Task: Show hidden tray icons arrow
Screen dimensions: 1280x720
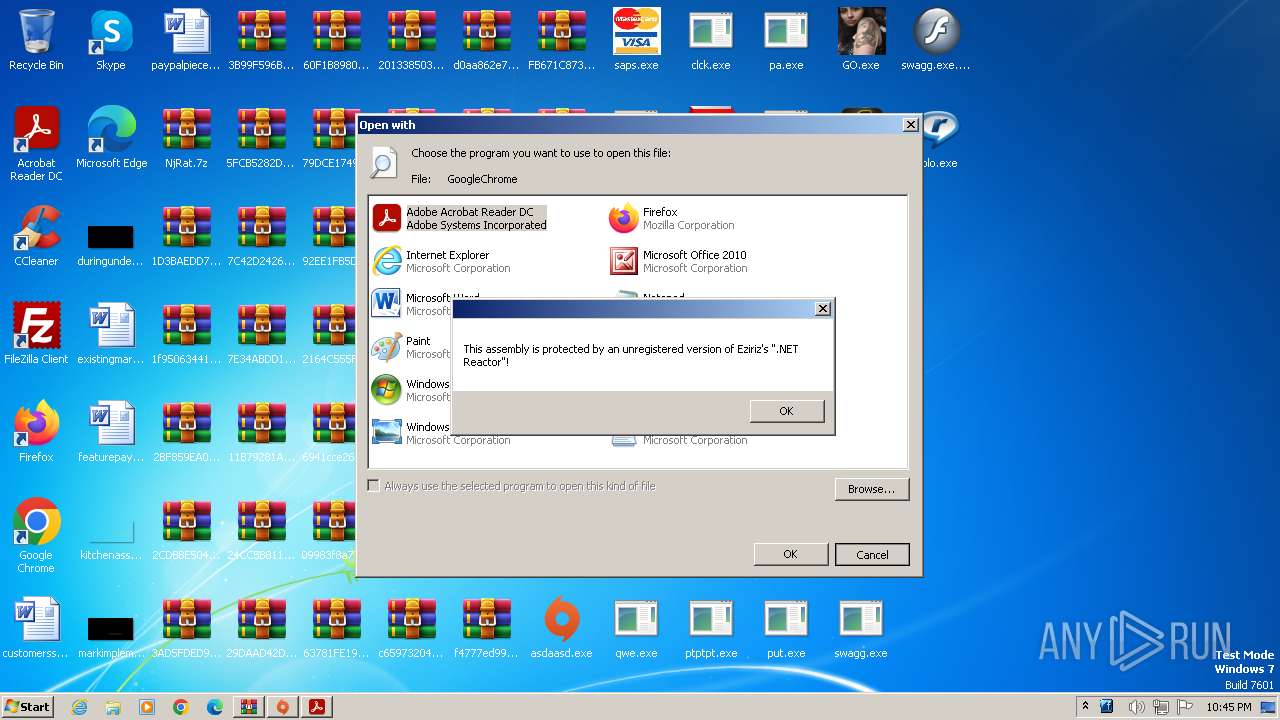Action: pos(1085,706)
